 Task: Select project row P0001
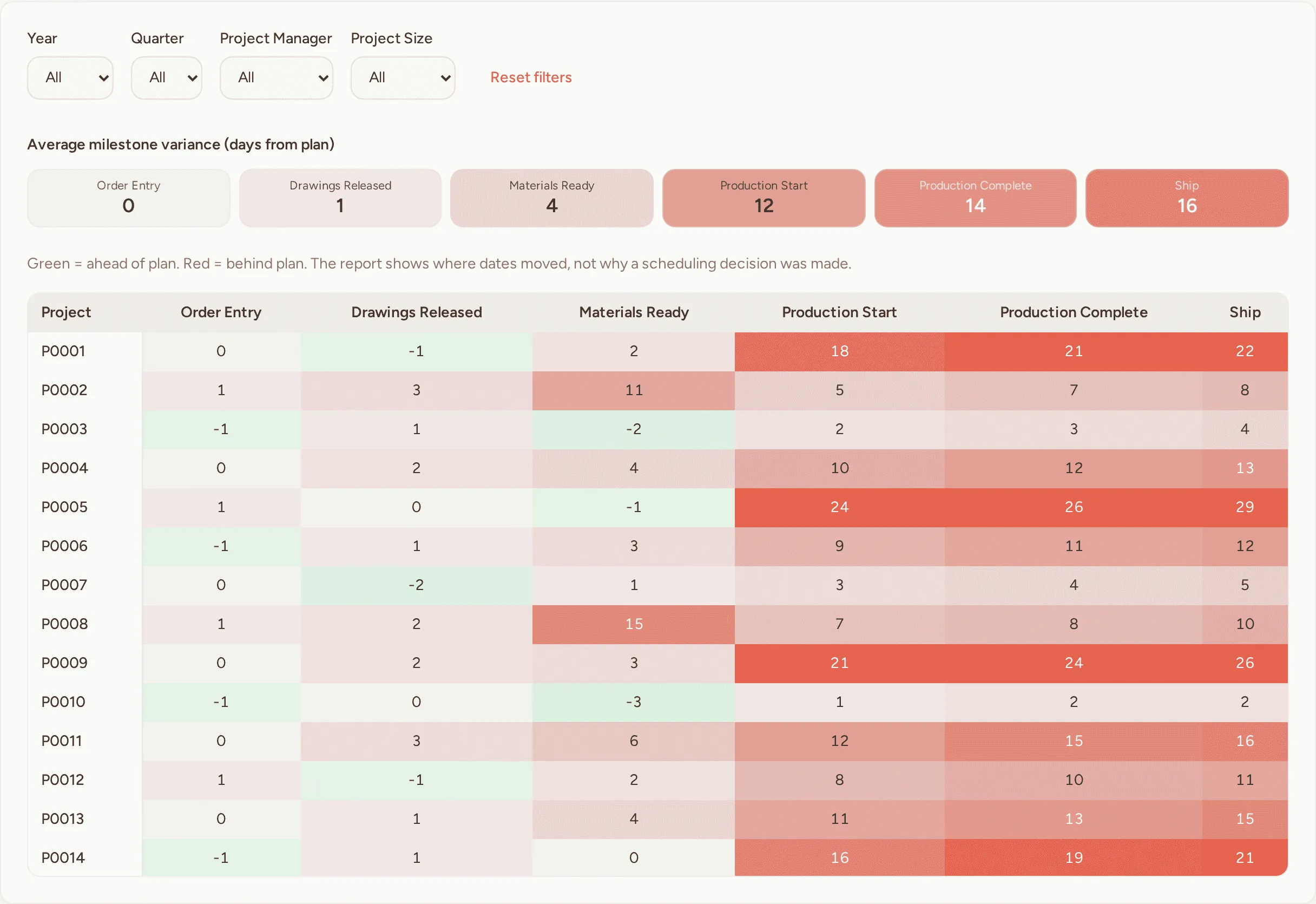coord(657,352)
